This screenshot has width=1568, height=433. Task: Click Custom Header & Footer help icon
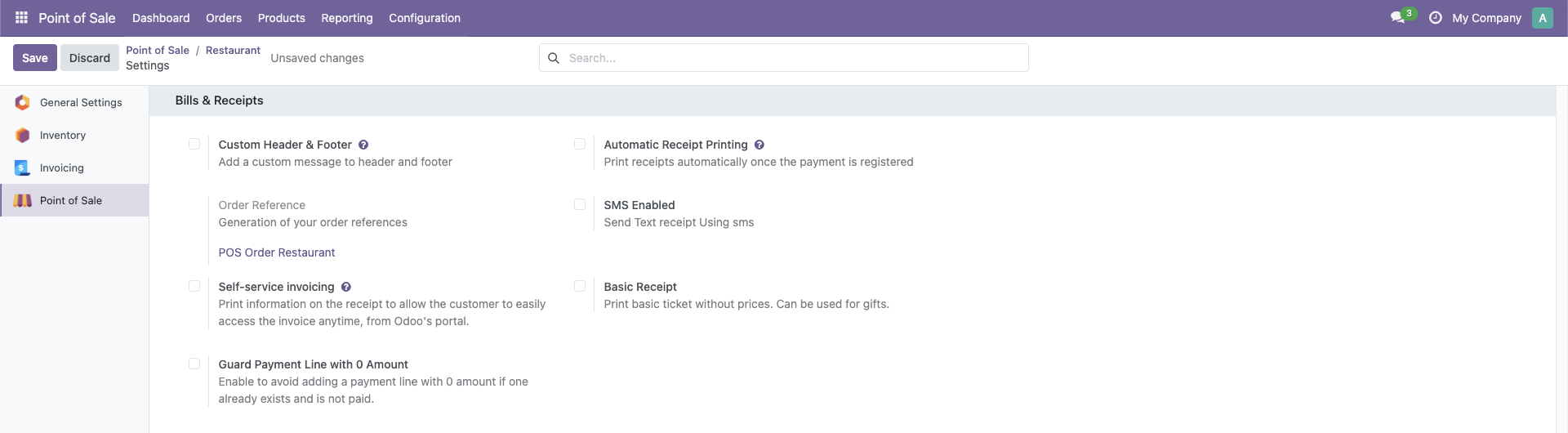point(363,145)
